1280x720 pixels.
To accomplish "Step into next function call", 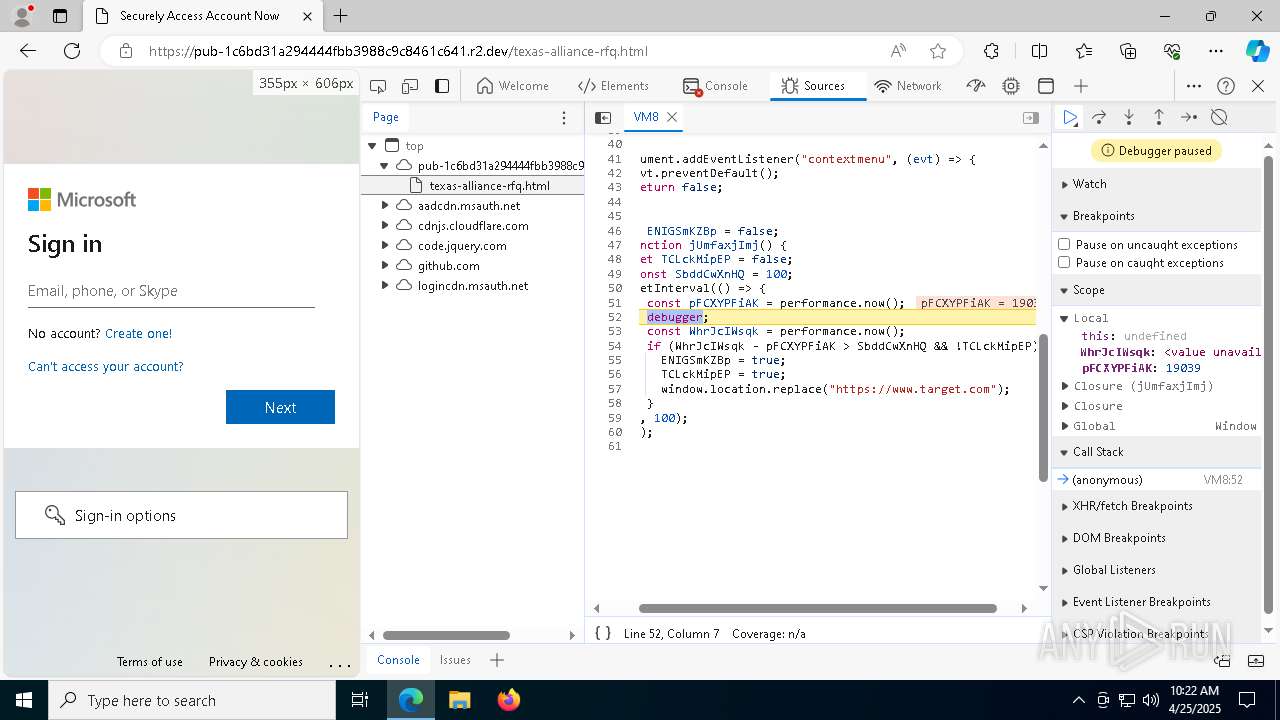I will pyautogui.click(x=1129, y=117).
